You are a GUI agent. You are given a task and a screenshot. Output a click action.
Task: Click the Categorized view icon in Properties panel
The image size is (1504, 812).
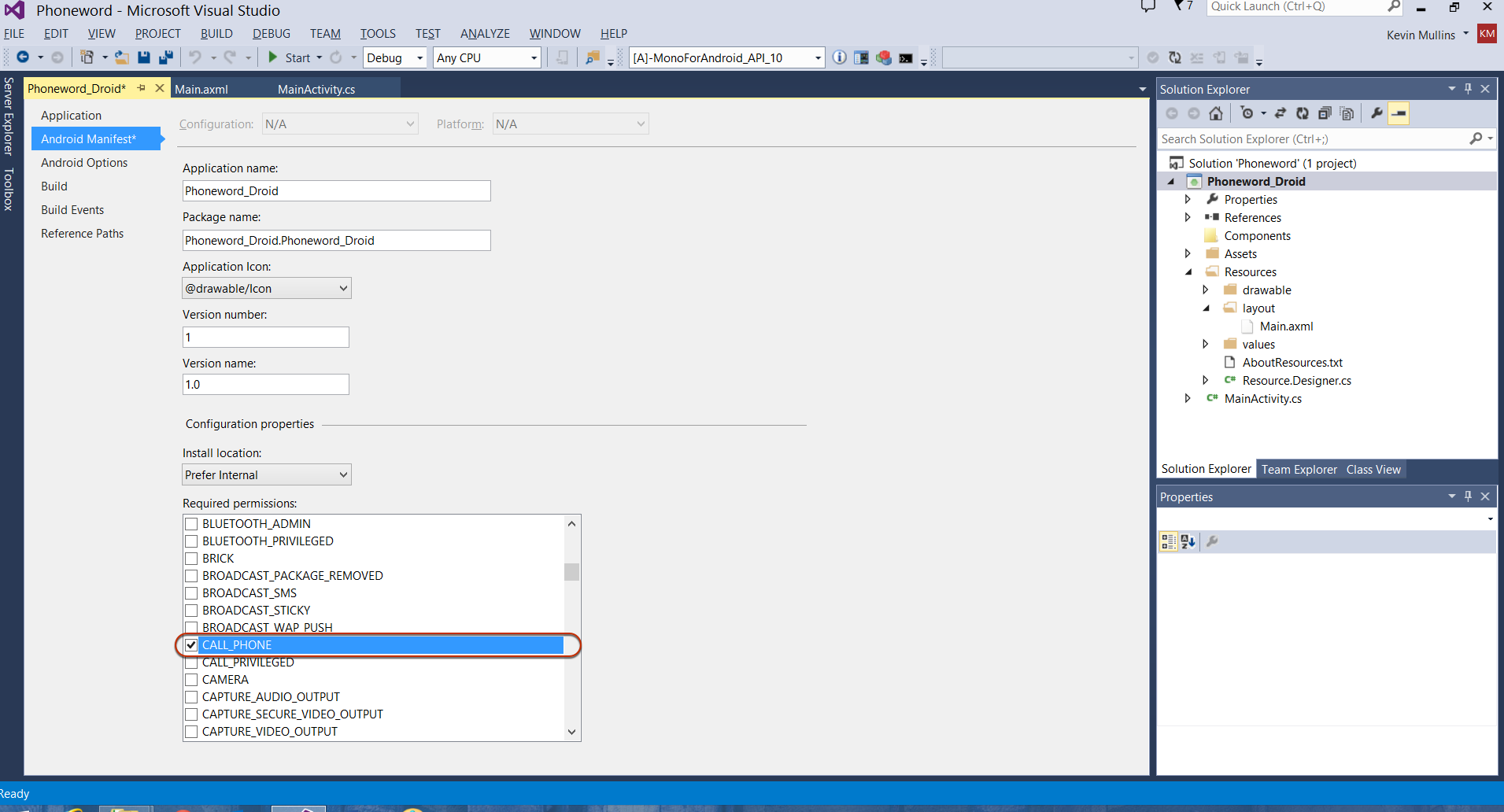pyautogui.click(x=1168, y=541)
